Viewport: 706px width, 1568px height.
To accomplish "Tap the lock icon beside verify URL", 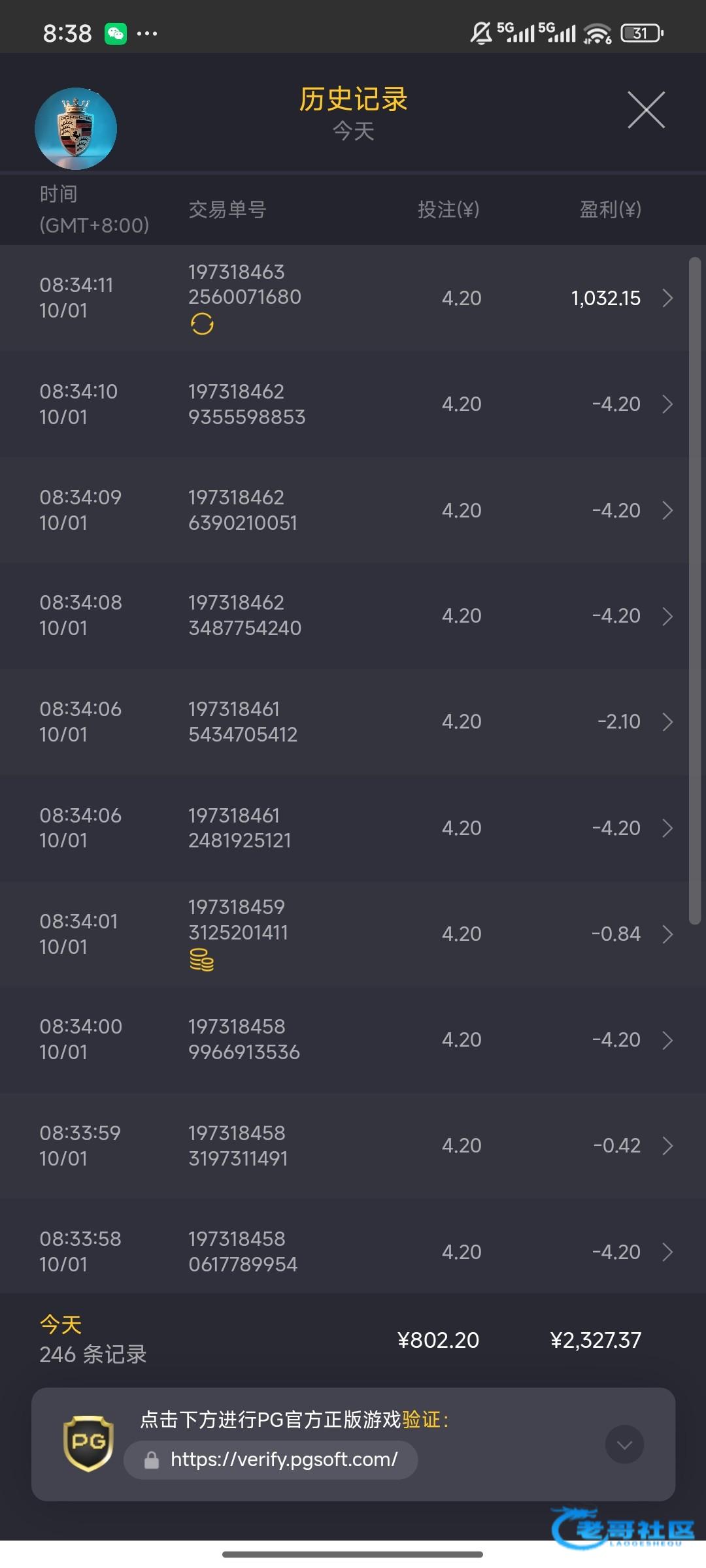I will click(152, 1460).
